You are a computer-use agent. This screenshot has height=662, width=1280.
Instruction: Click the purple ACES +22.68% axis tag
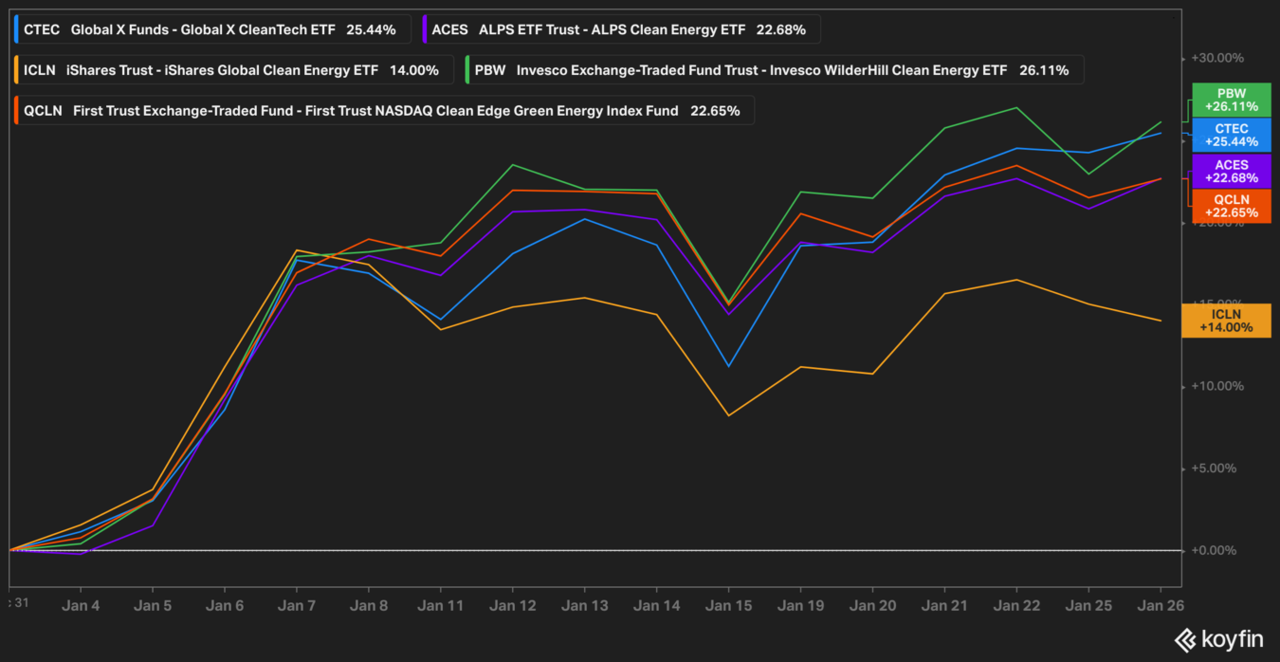(1231, 171)
